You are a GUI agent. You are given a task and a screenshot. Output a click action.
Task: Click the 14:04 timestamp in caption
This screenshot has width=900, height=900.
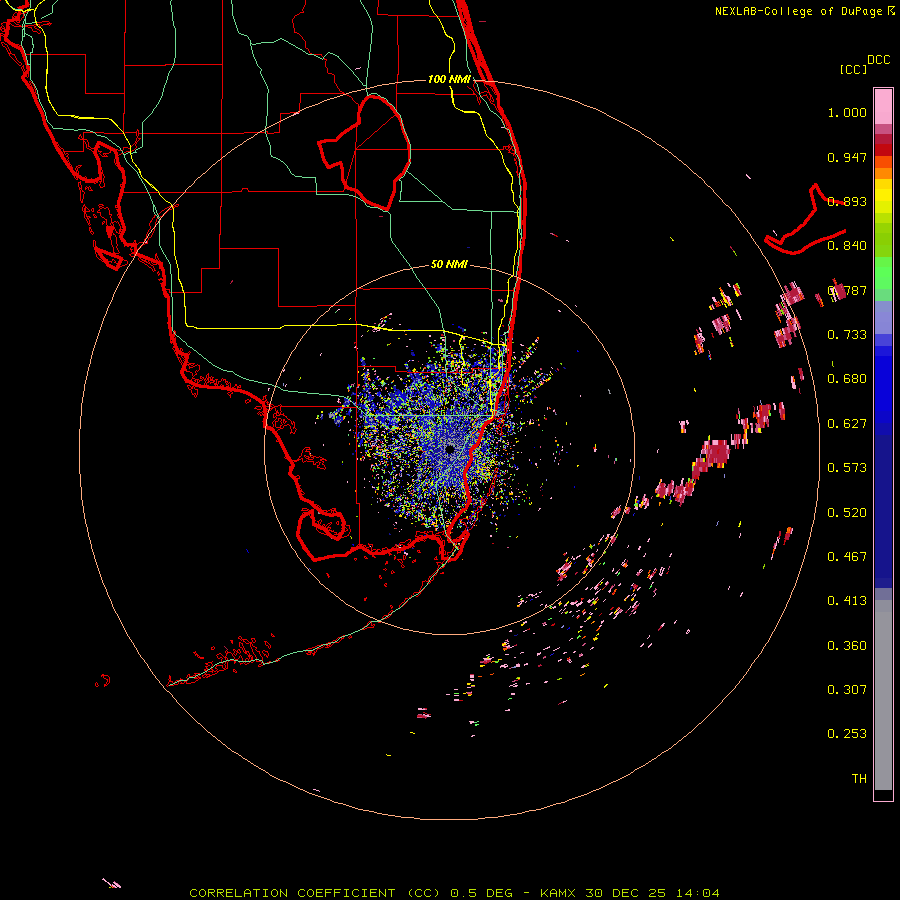coord(697,893)
